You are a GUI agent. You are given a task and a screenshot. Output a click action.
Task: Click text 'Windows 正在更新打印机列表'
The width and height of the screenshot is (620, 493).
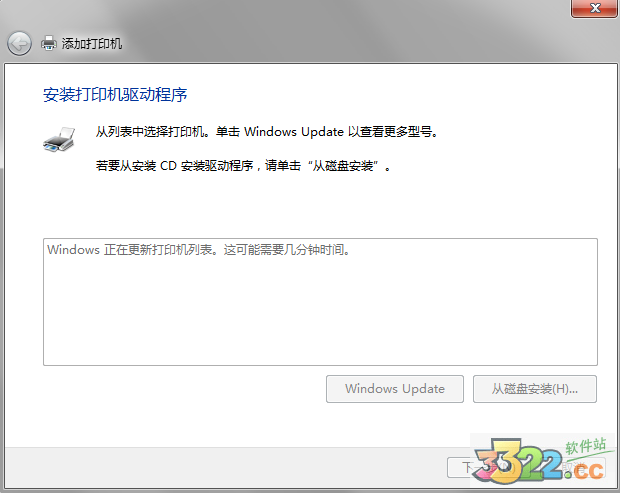[130, 250]
